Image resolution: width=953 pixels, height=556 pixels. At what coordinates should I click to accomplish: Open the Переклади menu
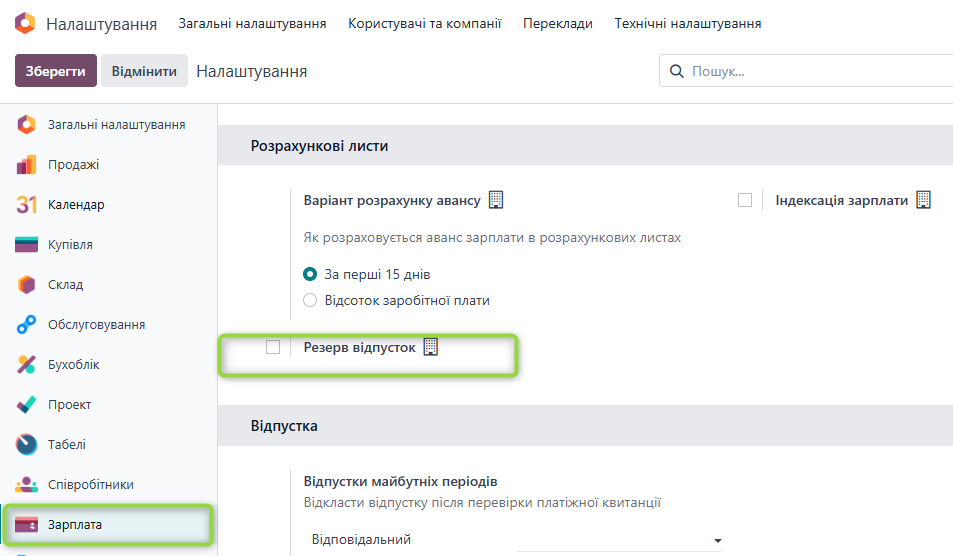pyautogui.click(x=557, y=24)
